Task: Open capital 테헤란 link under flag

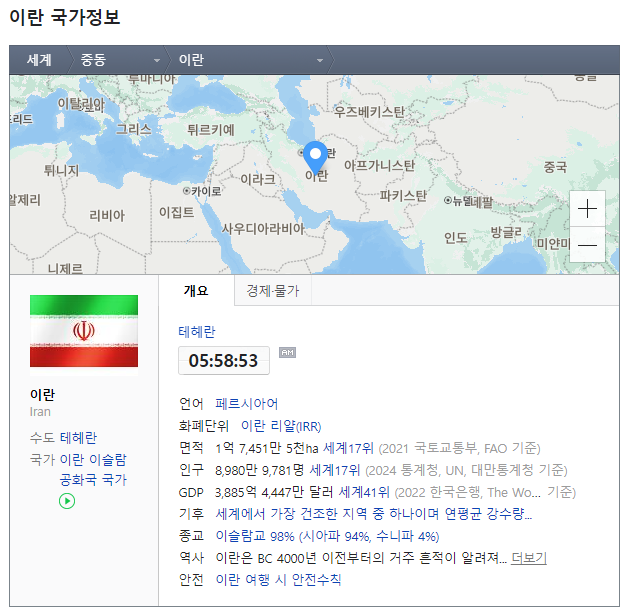Action: pyautogui.click(x=78, y=438)
